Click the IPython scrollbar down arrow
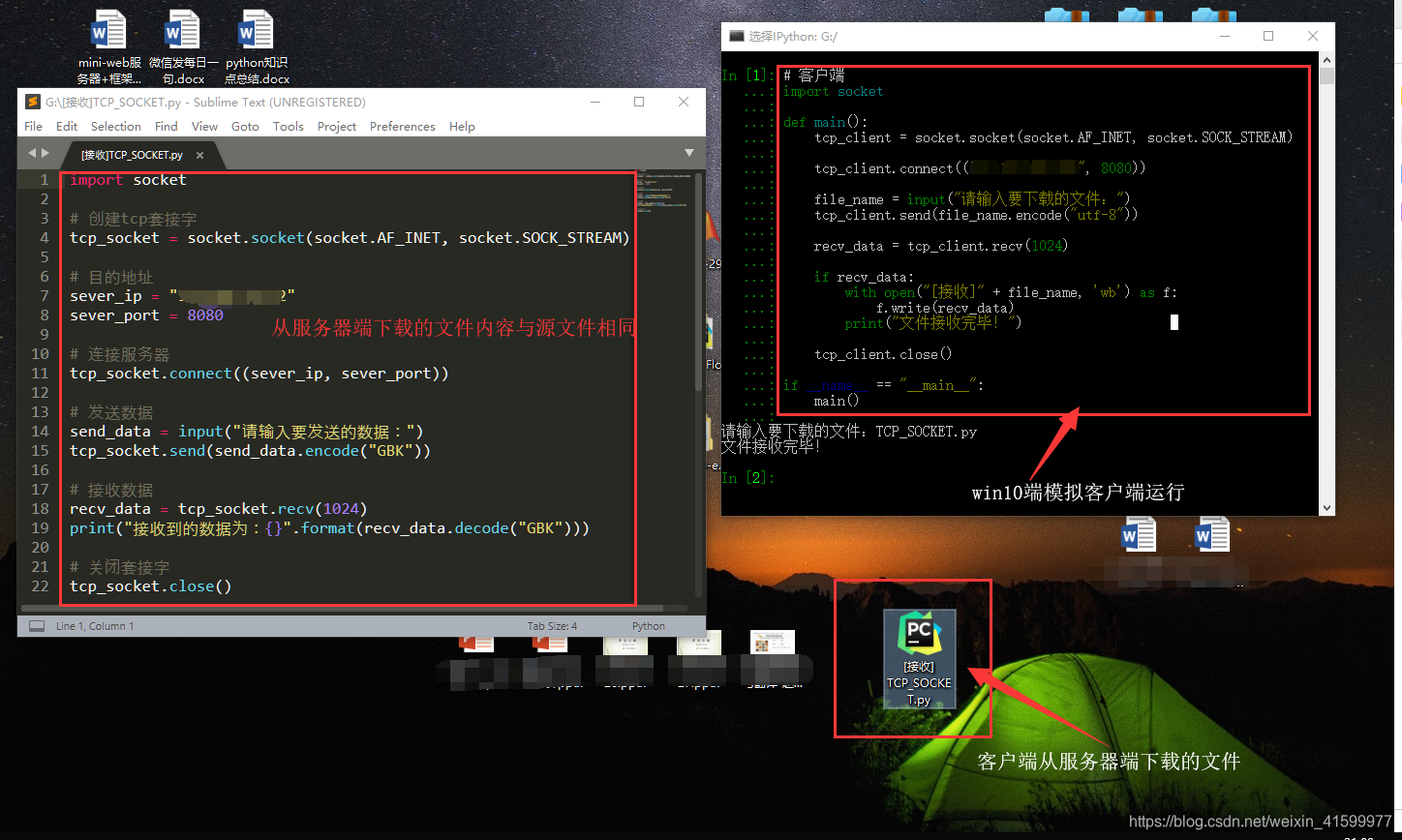Screen dimensions: 1402x840 point(1326,507)
